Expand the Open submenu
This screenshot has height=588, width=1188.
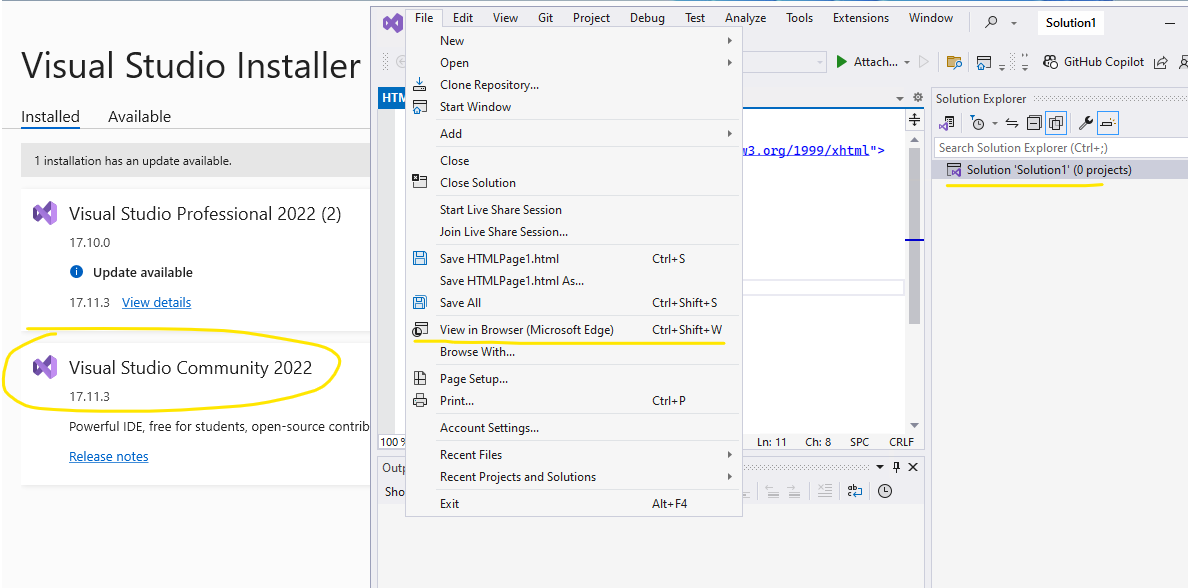click(730, 62)
